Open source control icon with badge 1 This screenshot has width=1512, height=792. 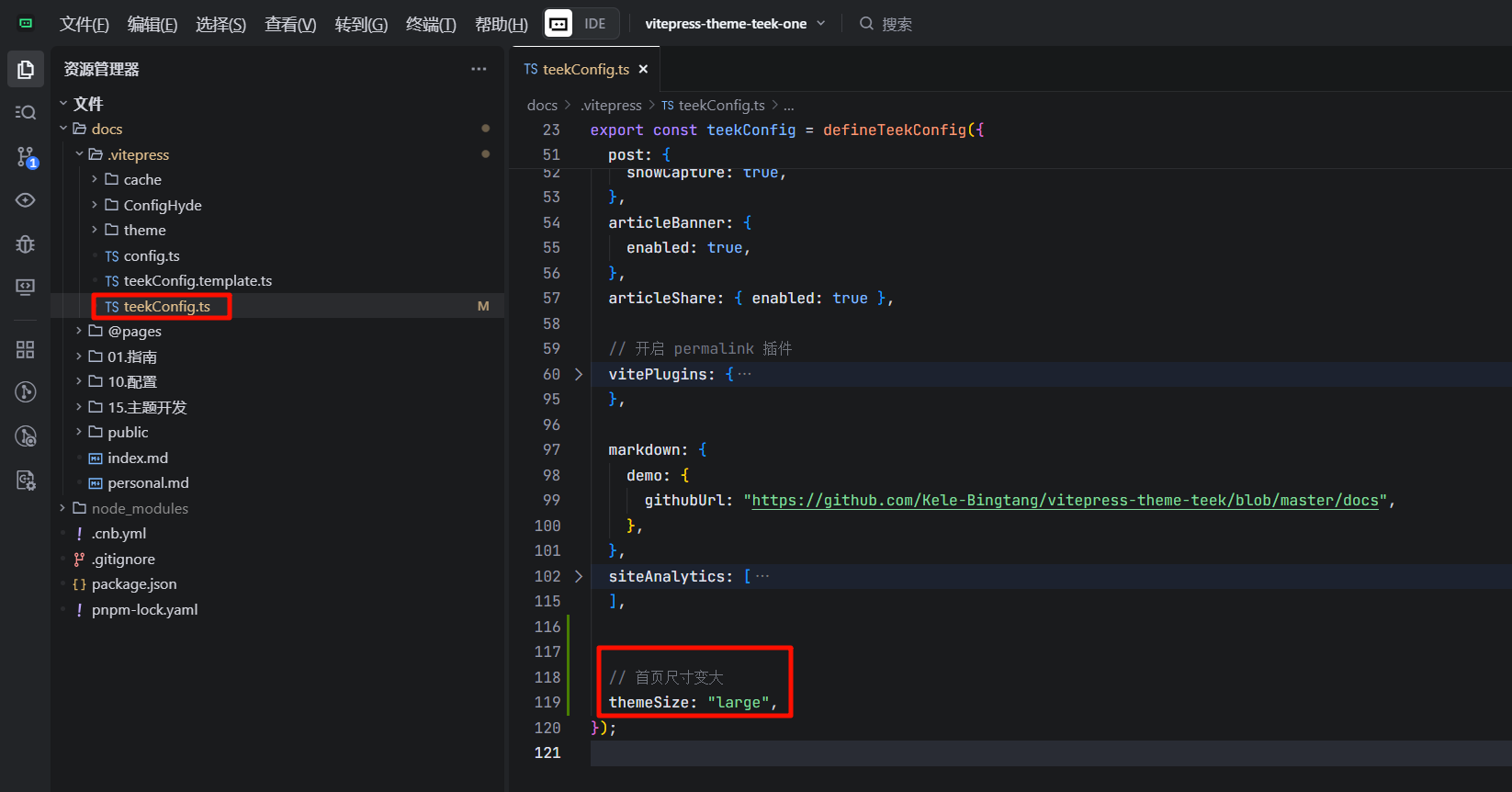point(26,157)
